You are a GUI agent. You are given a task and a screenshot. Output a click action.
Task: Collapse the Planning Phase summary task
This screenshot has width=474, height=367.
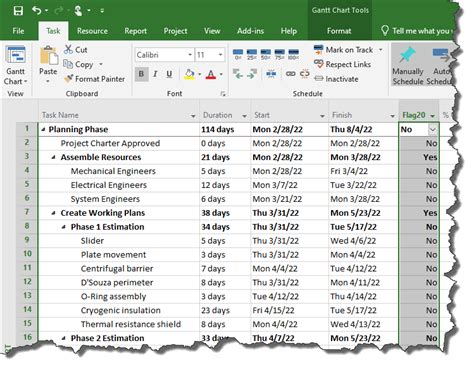pyautogui.click(x=43, y=129)
